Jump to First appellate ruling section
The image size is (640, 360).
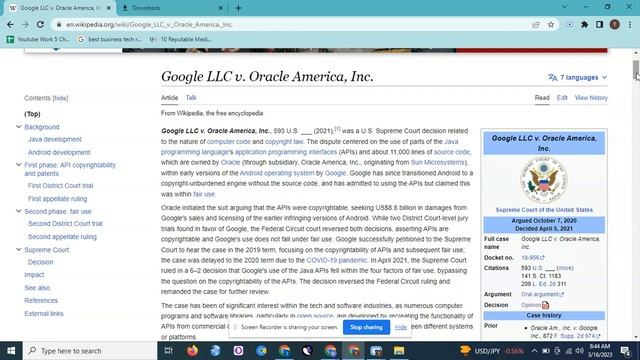point(58,199)
